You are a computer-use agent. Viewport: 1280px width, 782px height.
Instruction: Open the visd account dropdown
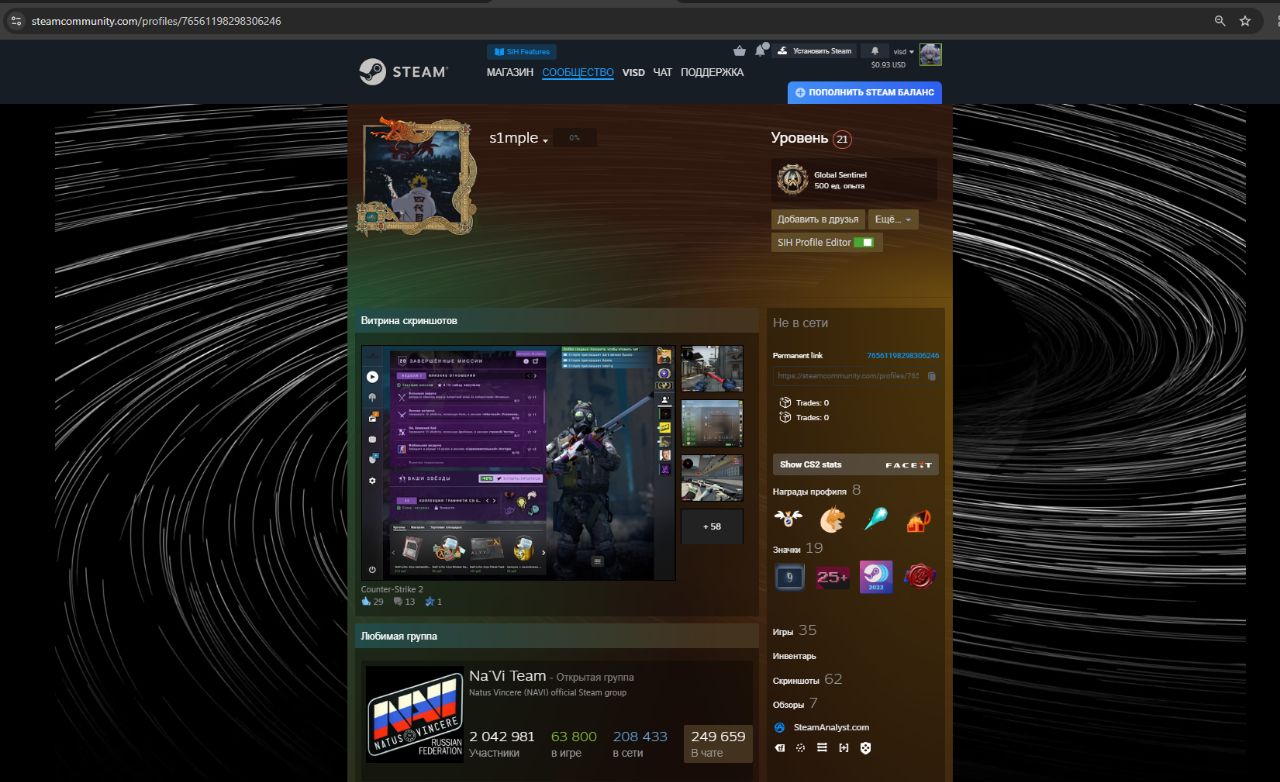click(x=903, y=51)
